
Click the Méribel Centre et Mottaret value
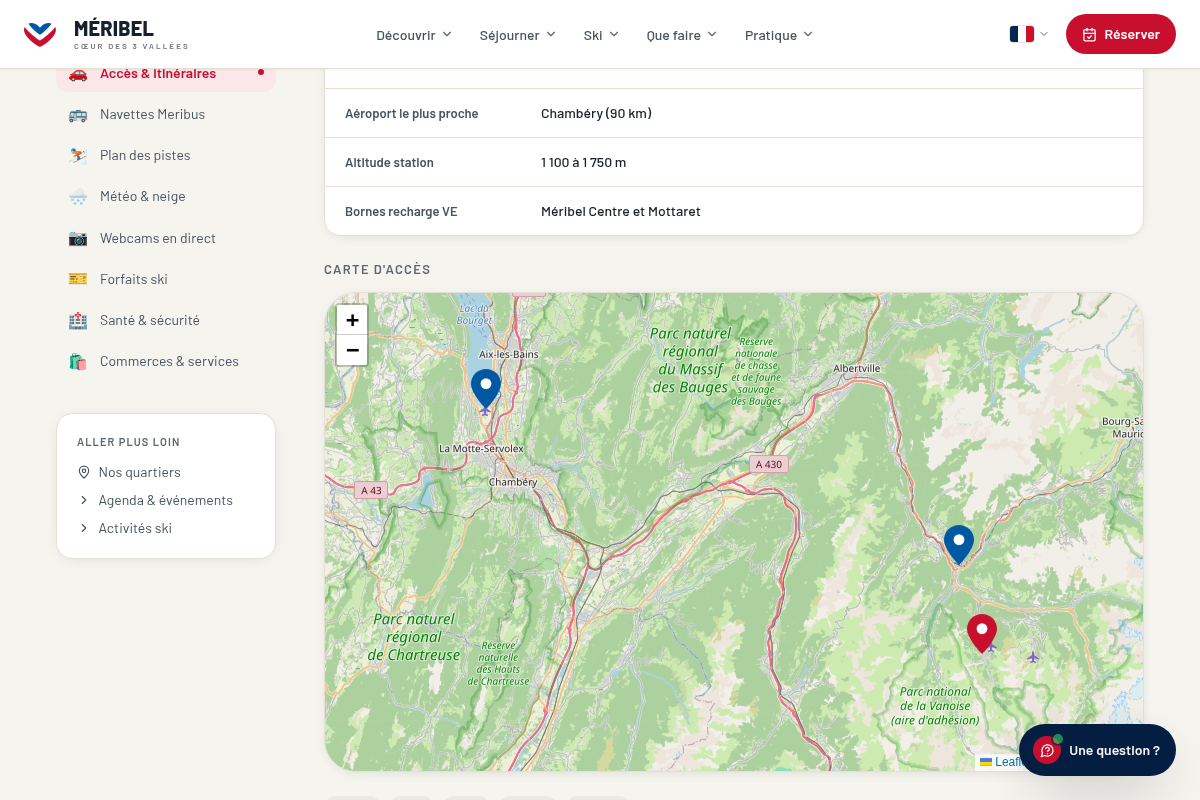click(x=621, y=212)
